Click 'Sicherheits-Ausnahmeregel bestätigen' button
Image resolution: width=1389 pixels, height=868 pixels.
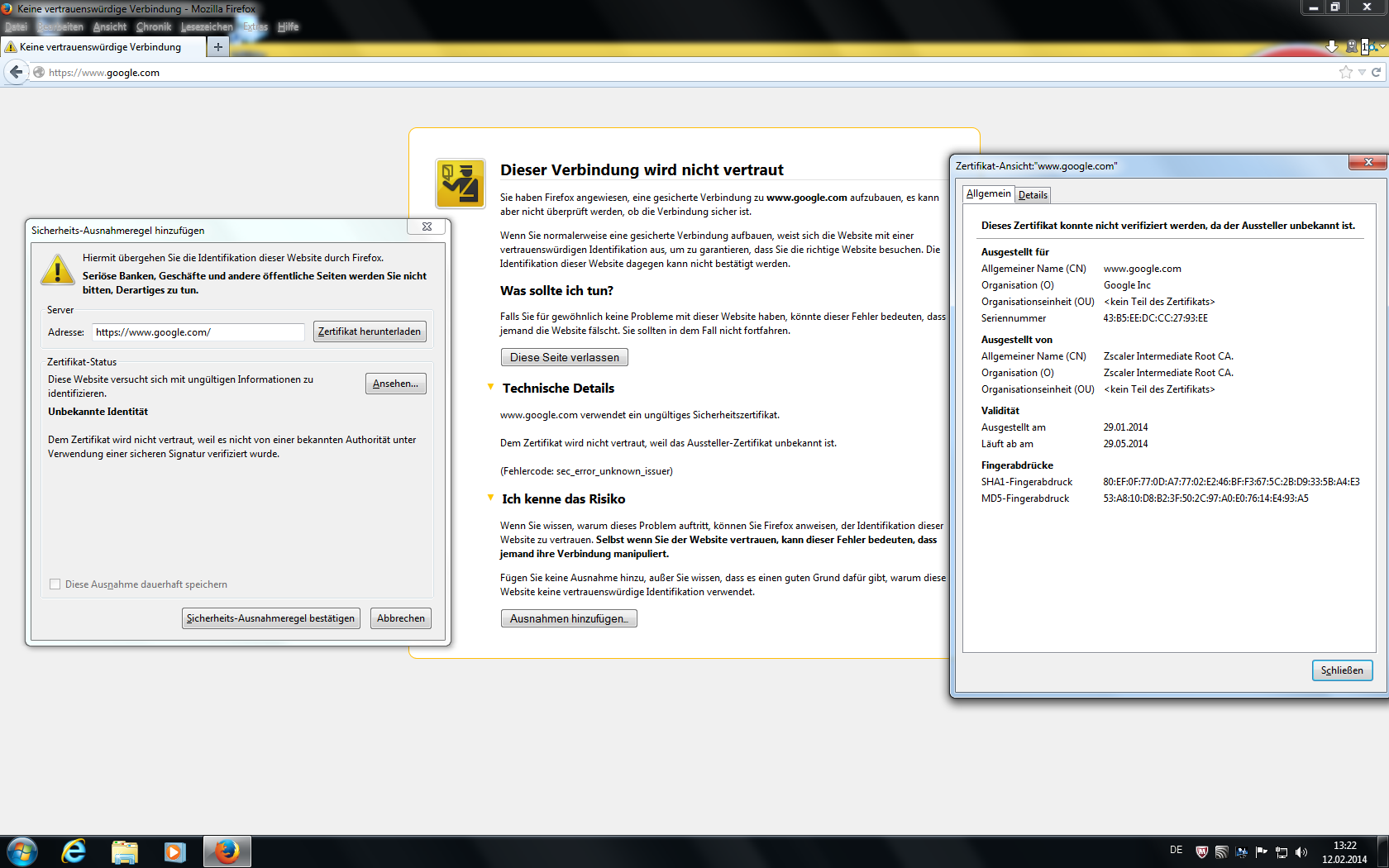270,618
